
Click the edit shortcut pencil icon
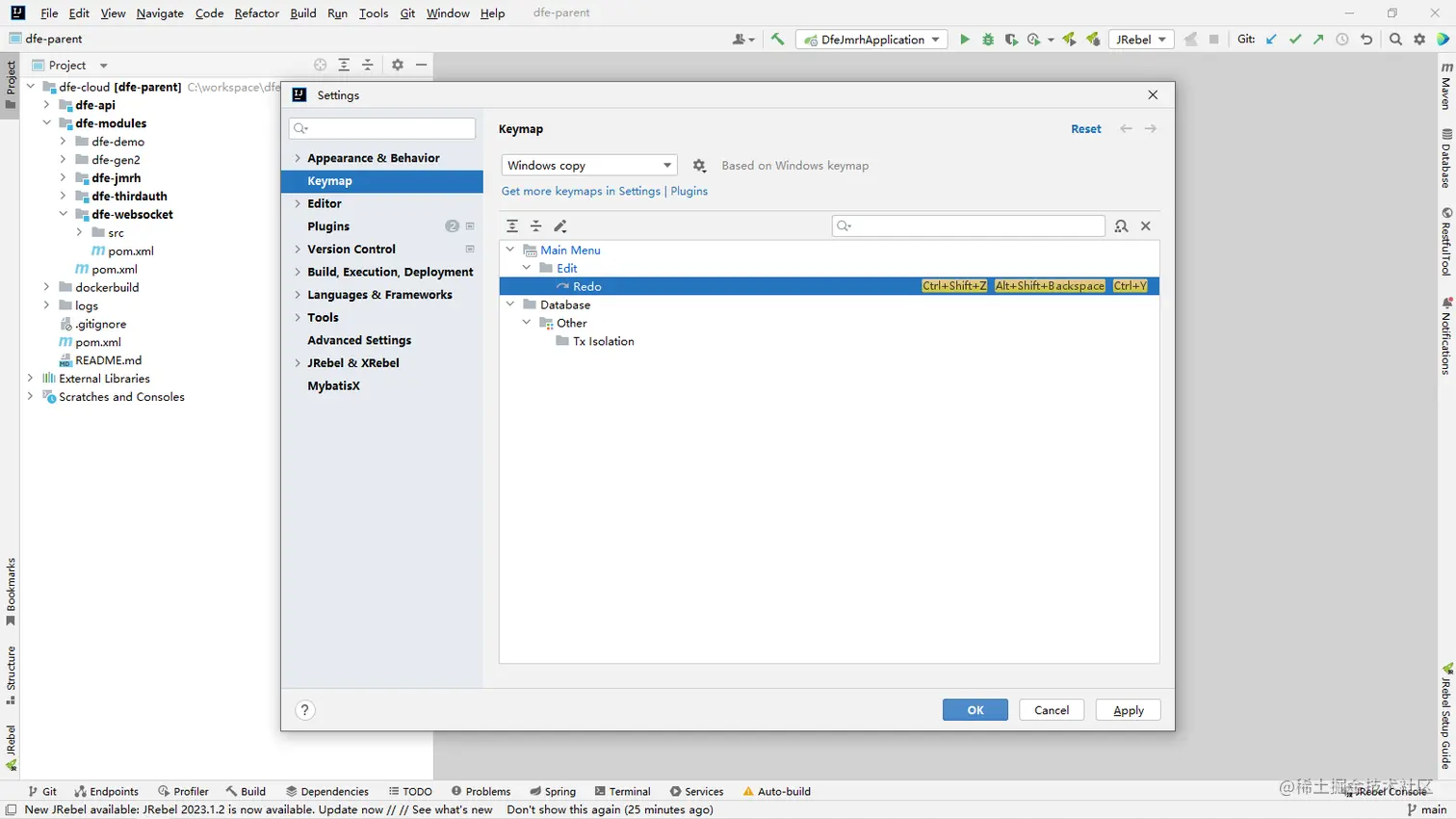560,225
